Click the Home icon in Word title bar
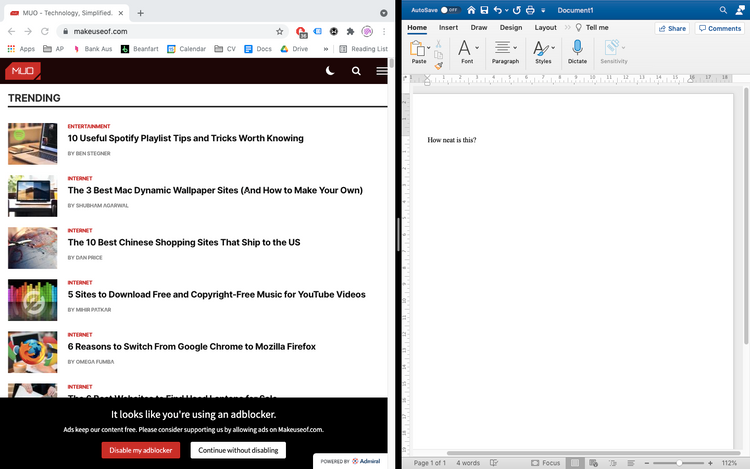Screen dimensions: 750x469 471,10
